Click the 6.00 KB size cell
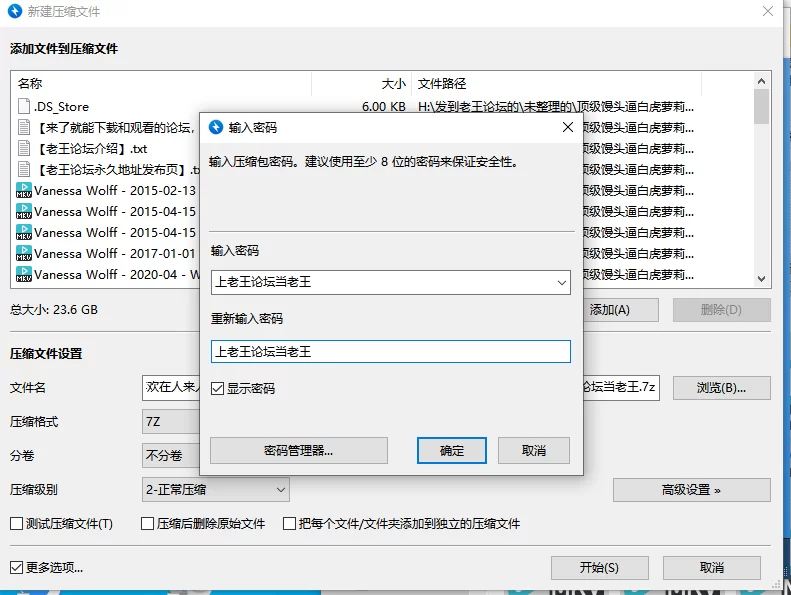Screen dimensions: 791x595 coord(383,106)
